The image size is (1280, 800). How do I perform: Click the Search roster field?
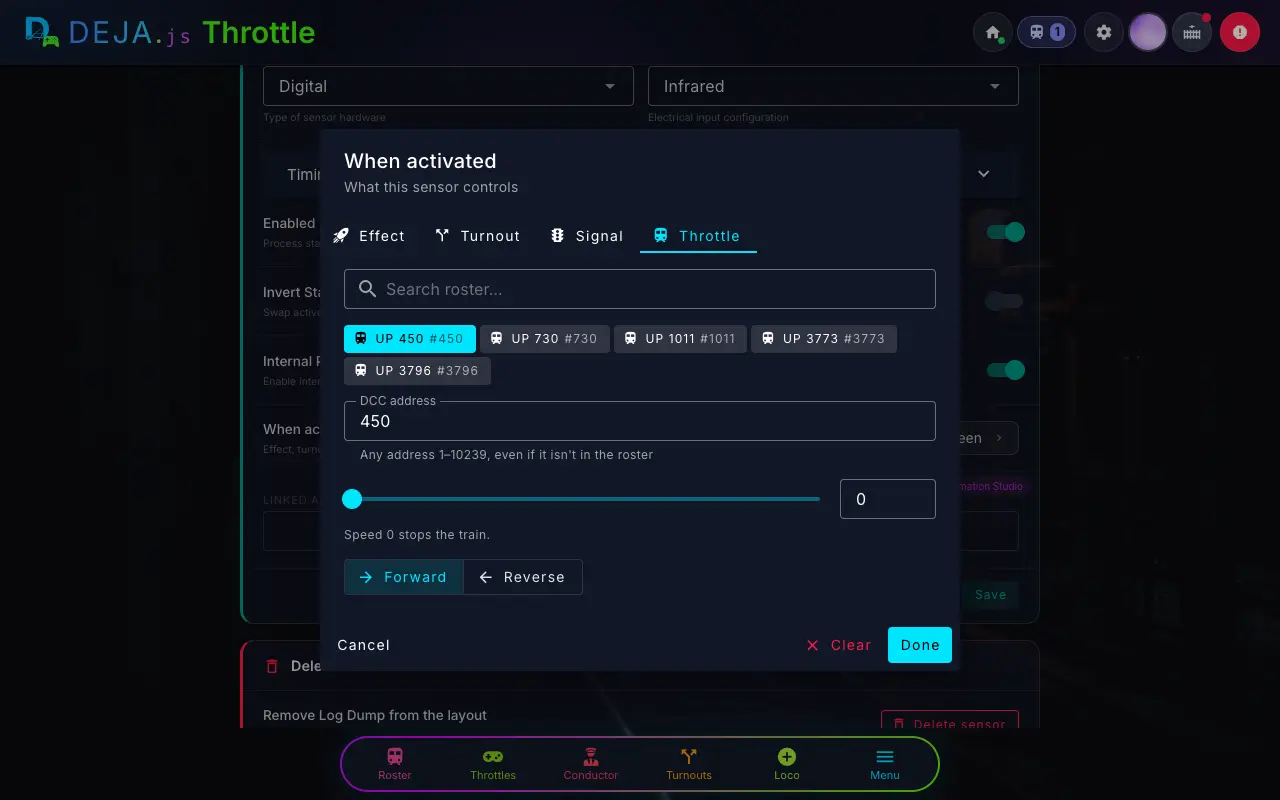(640, 289)
